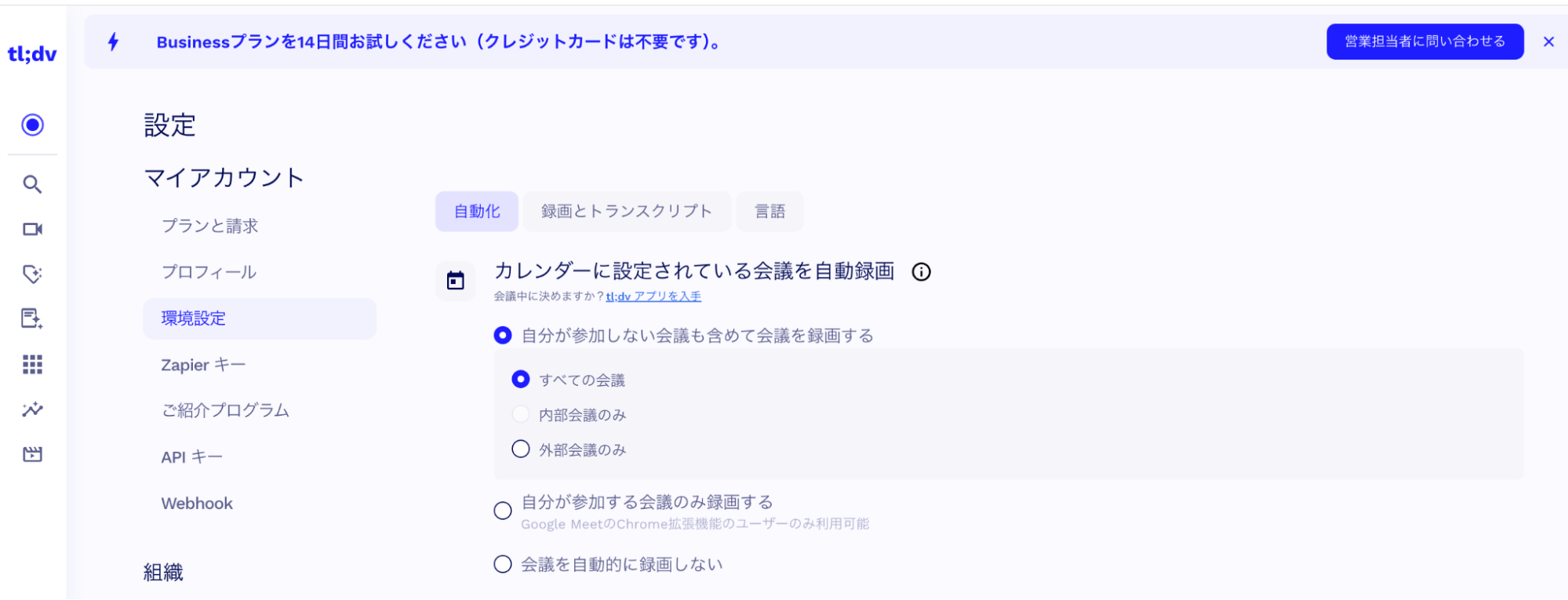Open the analytics trend line icon
Screen dimensions: 1568x600
click(x=32, y=409)
